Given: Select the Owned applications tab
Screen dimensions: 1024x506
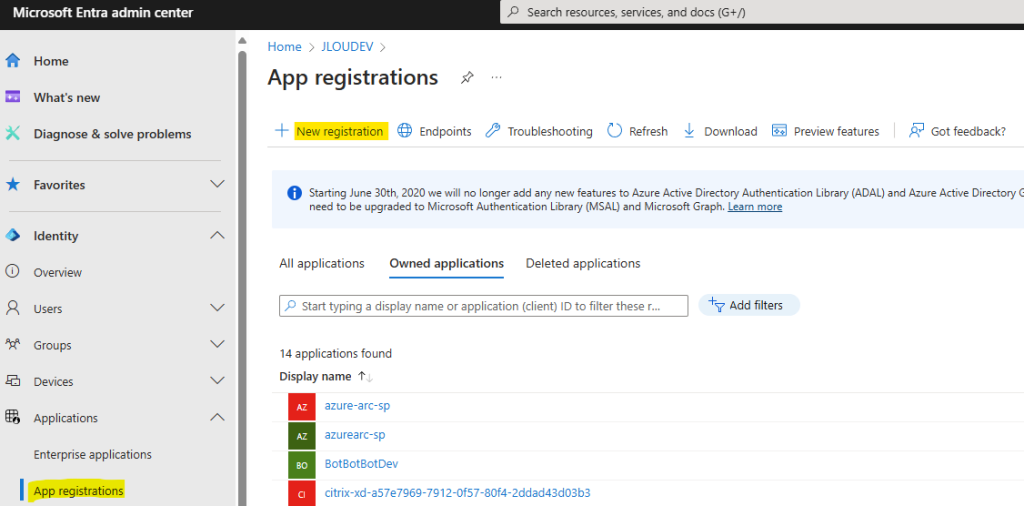Looking at the screenshot, I should click(x=447, y=263).
